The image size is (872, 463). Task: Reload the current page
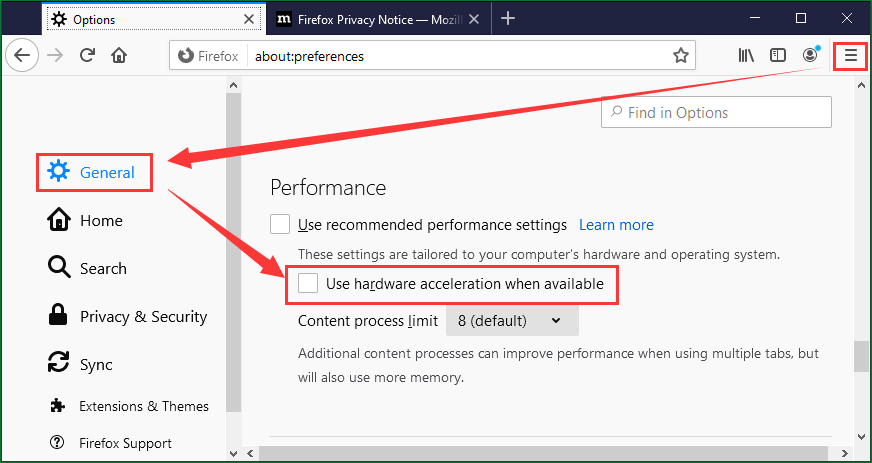87,56
